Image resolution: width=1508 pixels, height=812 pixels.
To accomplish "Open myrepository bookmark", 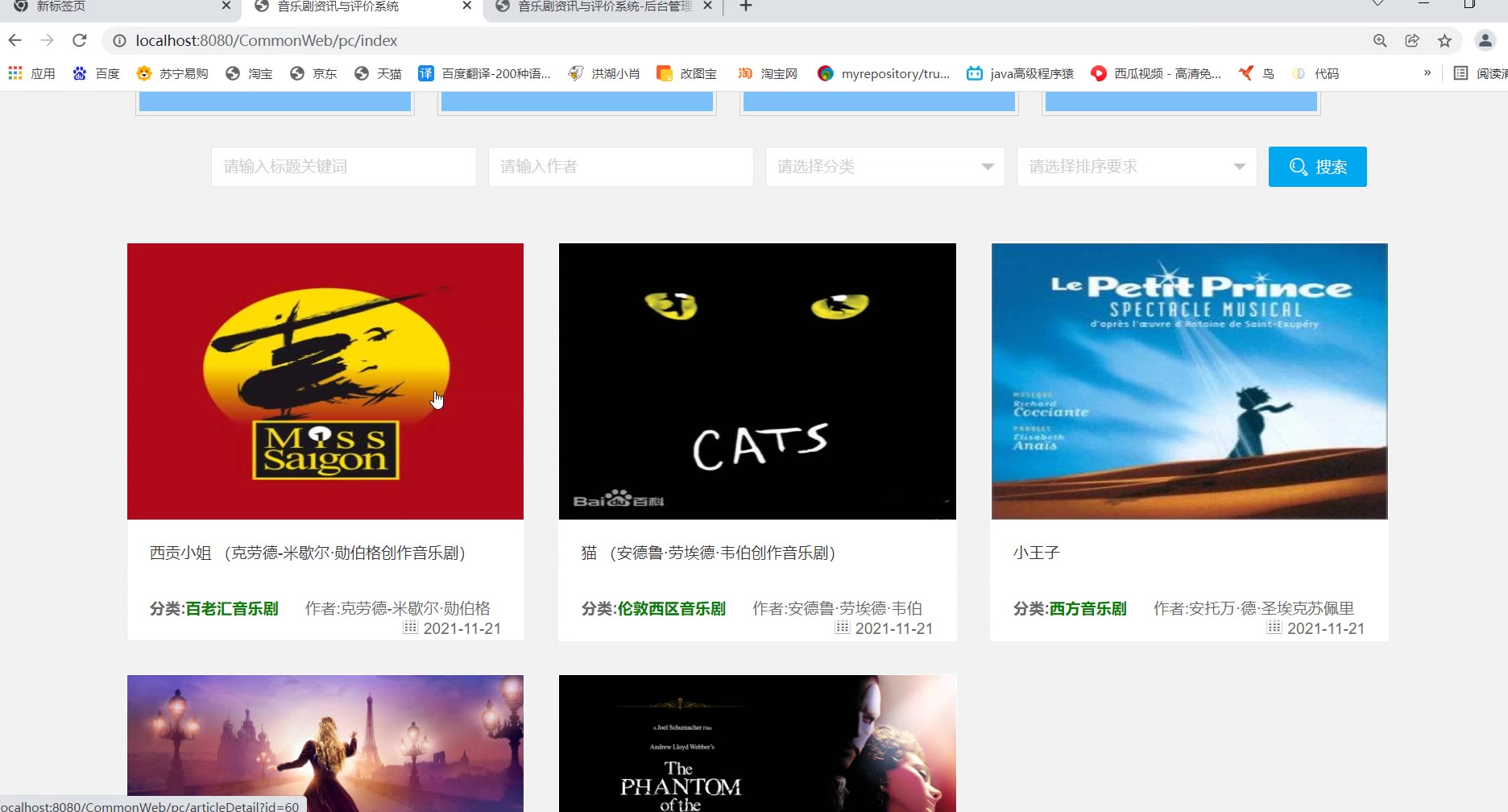I will tap(884, 73).
